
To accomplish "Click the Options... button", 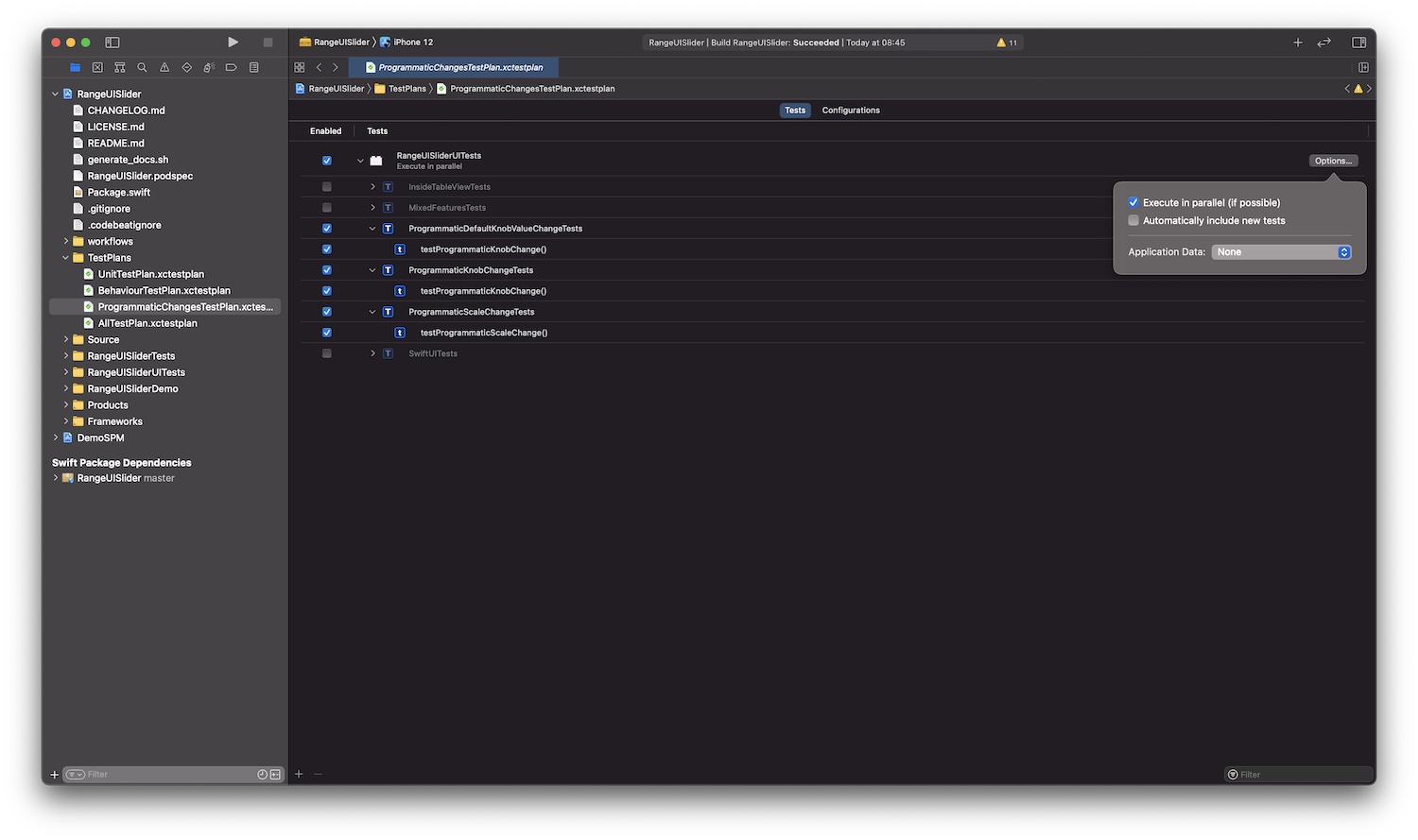I will tap(1333, 161).
